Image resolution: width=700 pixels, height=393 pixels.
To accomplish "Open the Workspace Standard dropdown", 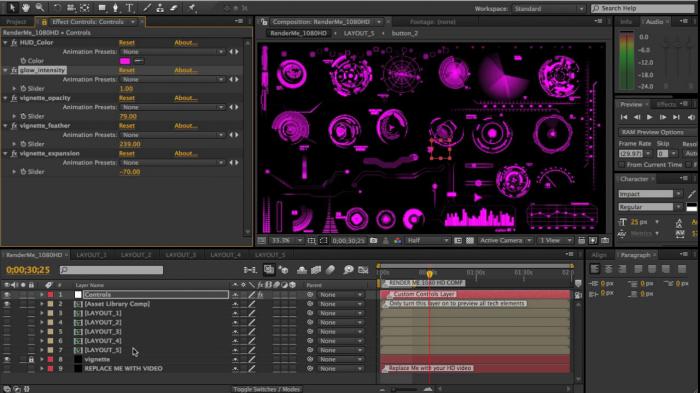I will (548, 8).
